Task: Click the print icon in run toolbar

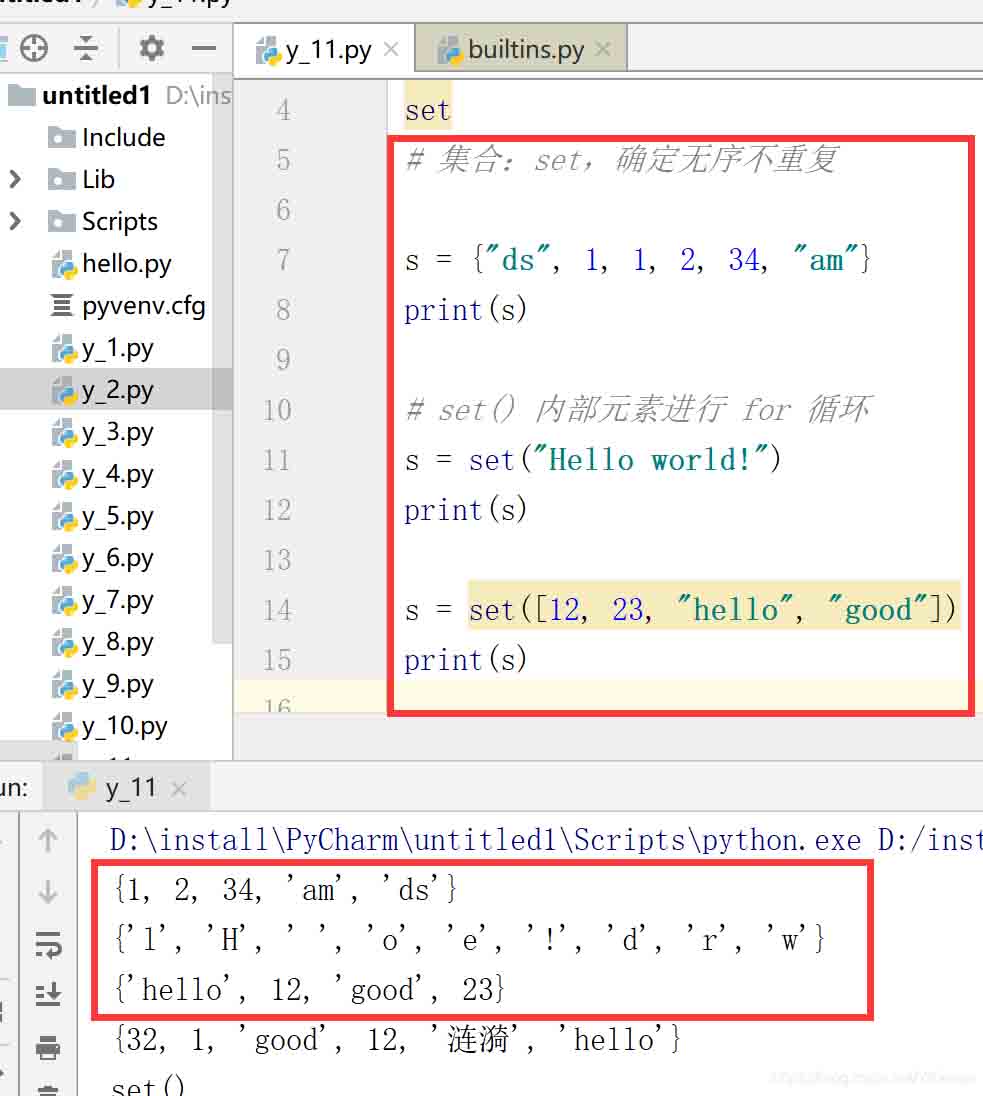Action: click(48, 1046)
